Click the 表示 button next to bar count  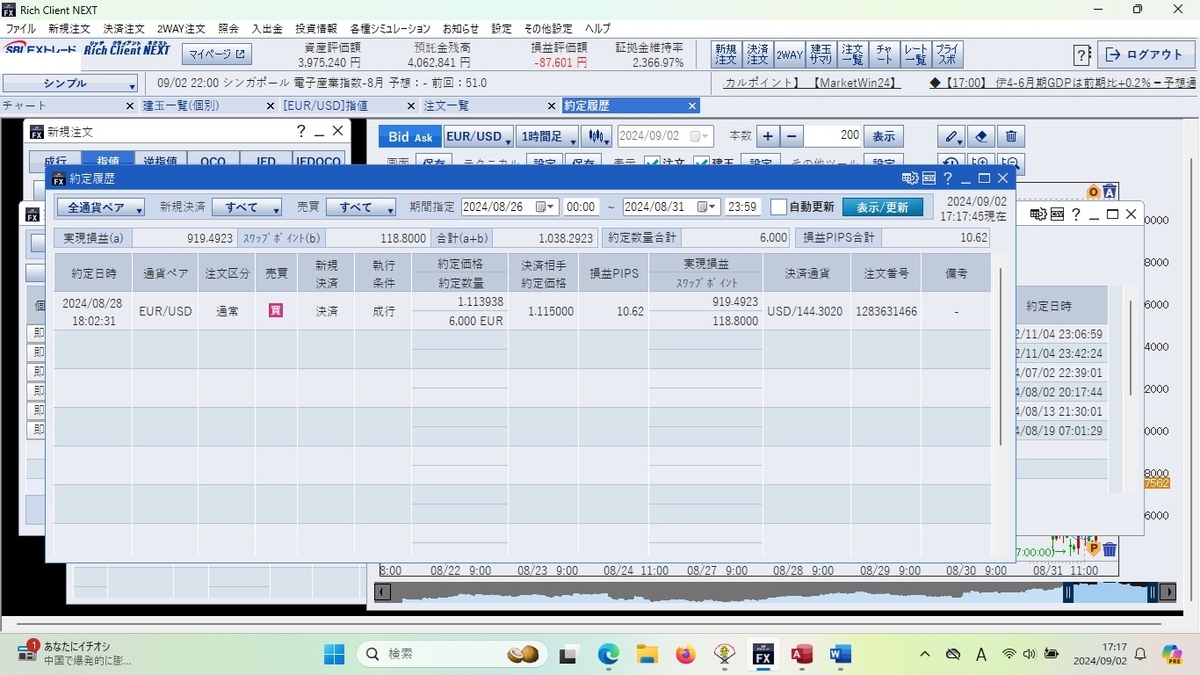pos(883,137)
